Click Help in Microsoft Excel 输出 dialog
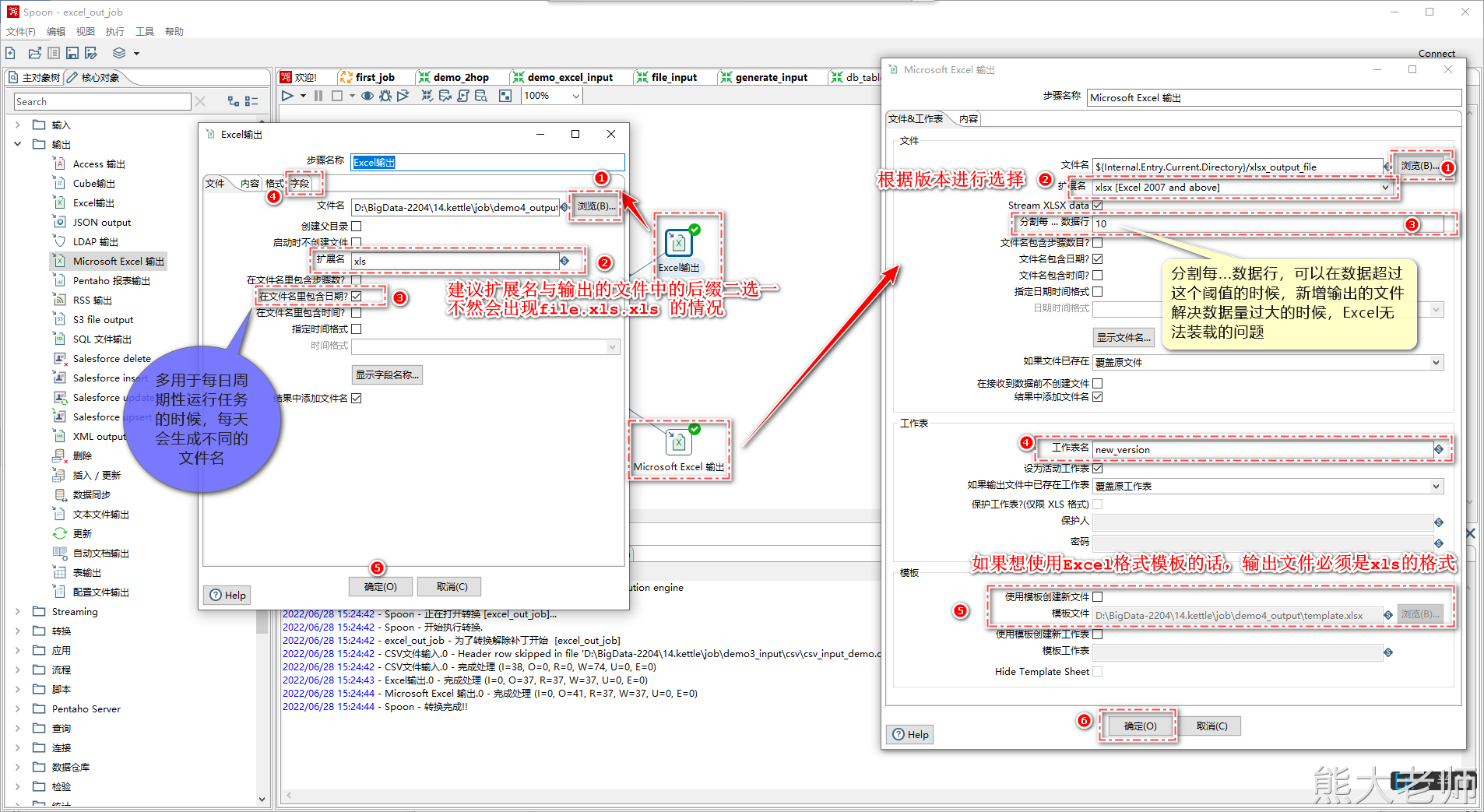 (911, 734)
